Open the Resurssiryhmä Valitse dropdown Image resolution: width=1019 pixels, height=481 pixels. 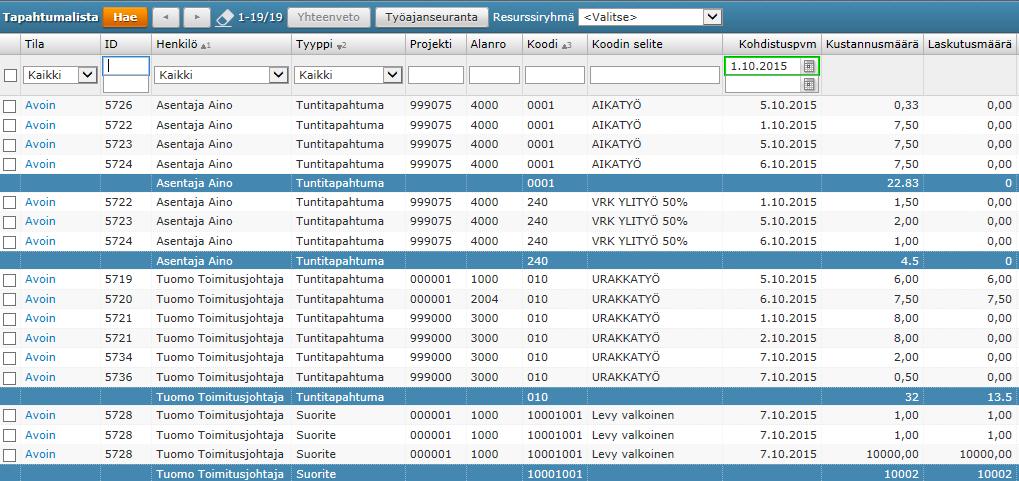[x=650, y=17]
